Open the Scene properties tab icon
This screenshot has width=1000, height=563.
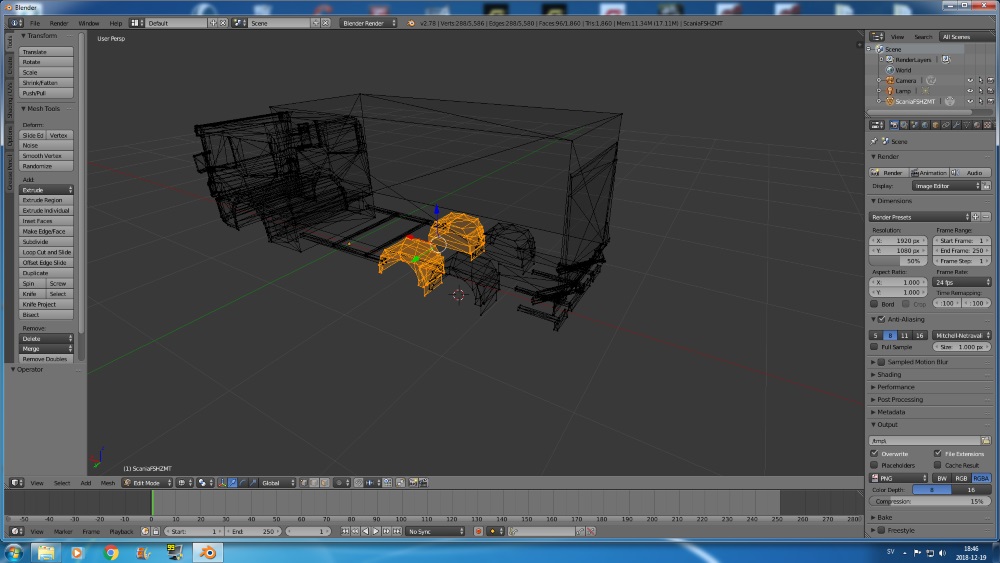[x=915, y=125]
